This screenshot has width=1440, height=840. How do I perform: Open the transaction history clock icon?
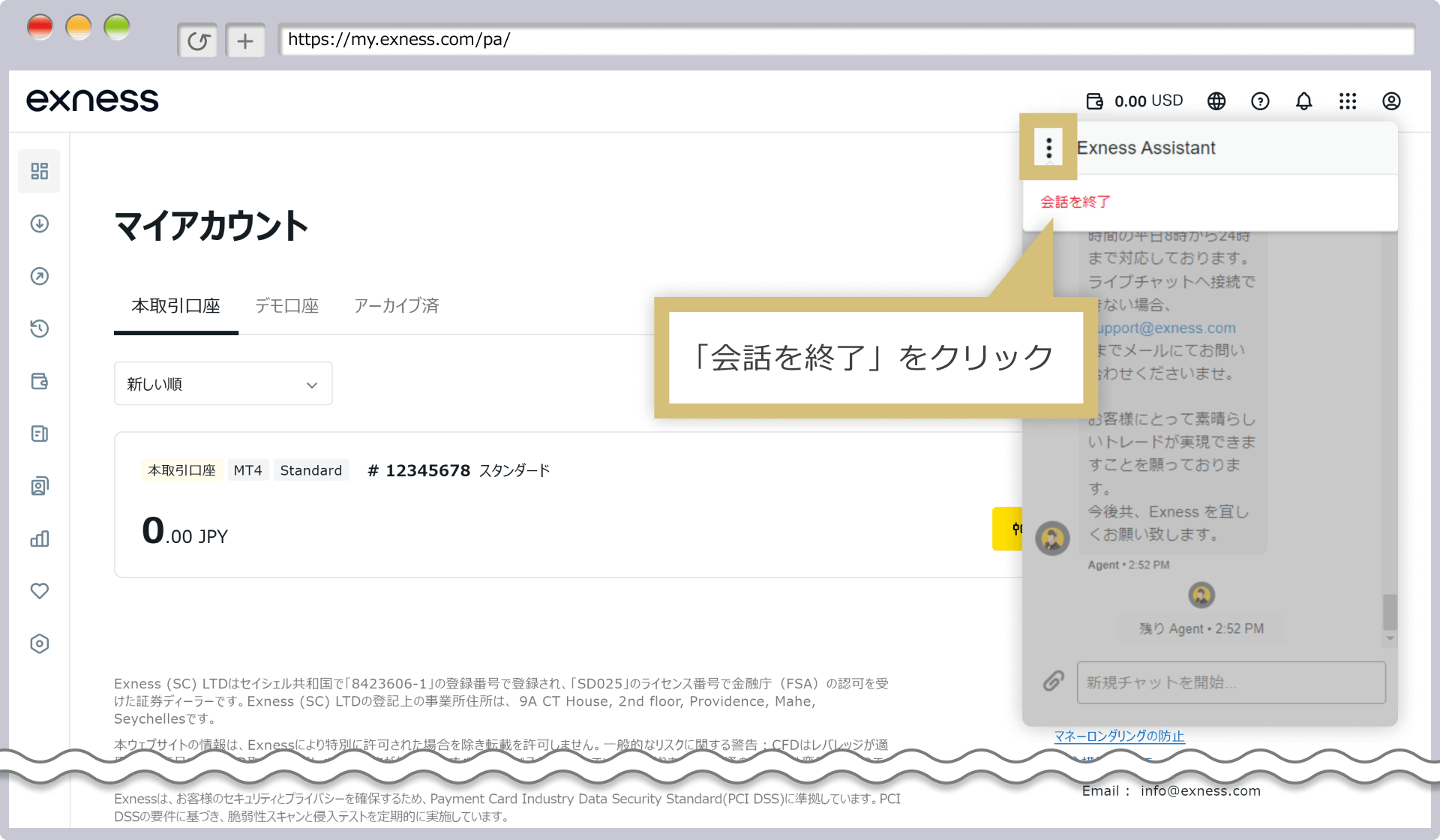point(39,328)
